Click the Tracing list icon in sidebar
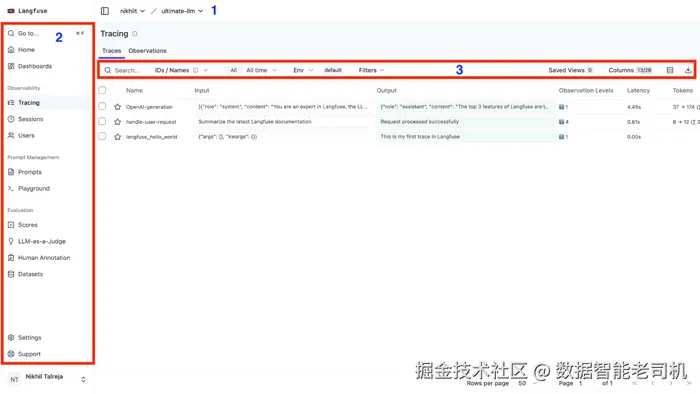Image resolution: width=700 pixels, height=394 pixels. tap(11, 103)
